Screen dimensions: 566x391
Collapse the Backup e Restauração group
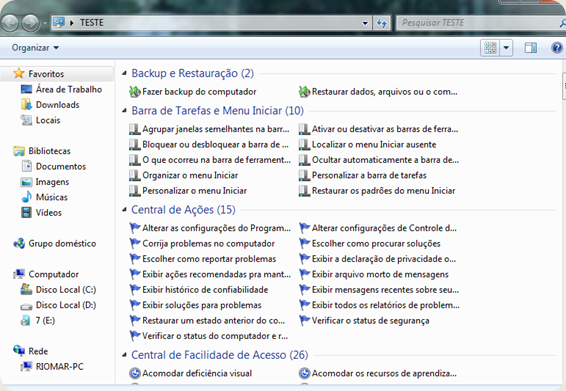(x=124, y=73)
